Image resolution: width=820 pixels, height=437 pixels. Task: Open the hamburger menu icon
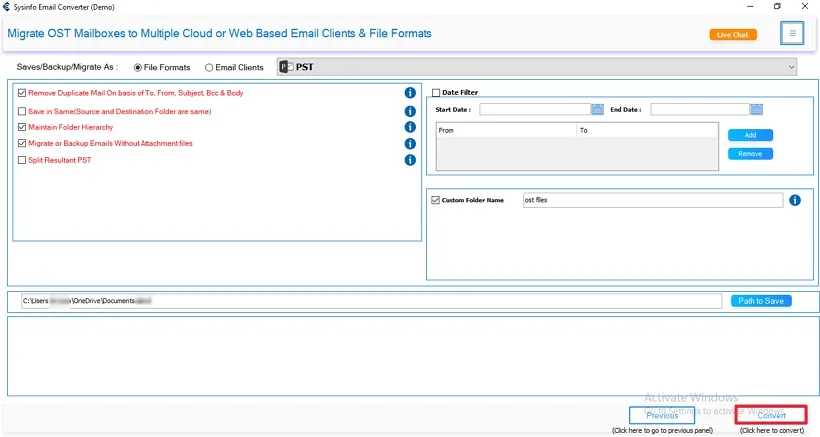pos(792,33)
